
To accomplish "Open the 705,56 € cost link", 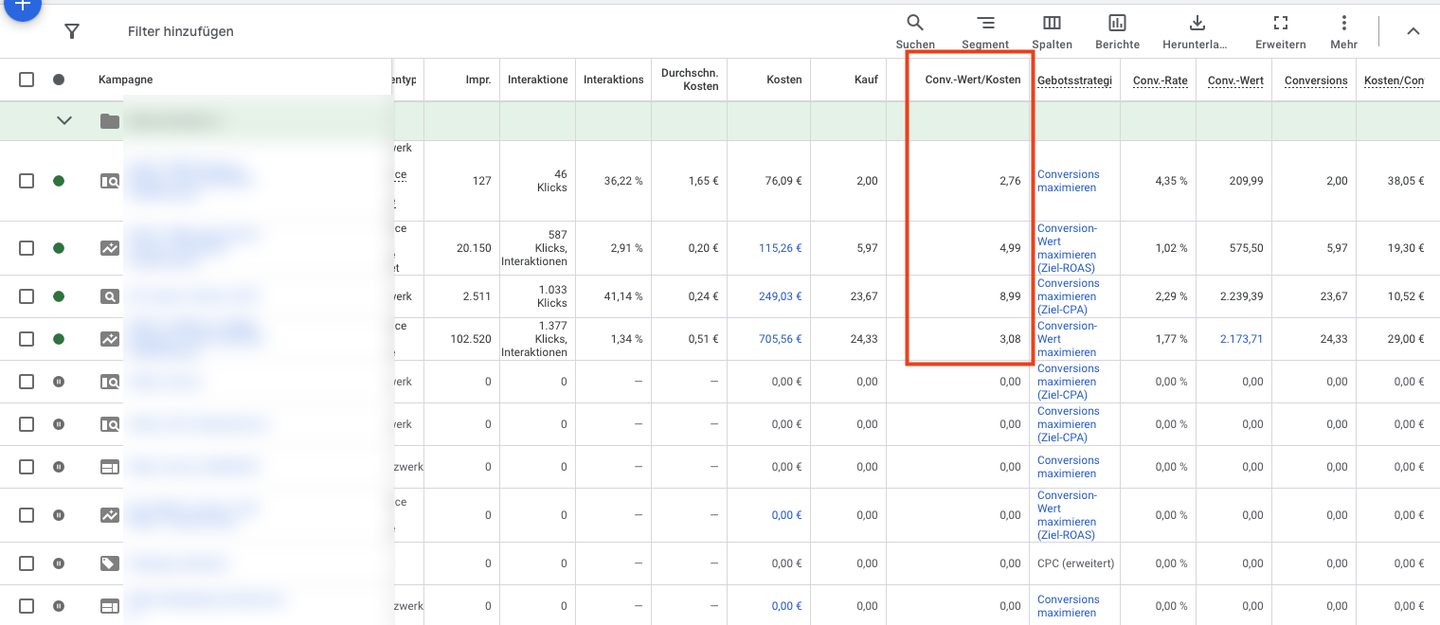I will [780, 339].
